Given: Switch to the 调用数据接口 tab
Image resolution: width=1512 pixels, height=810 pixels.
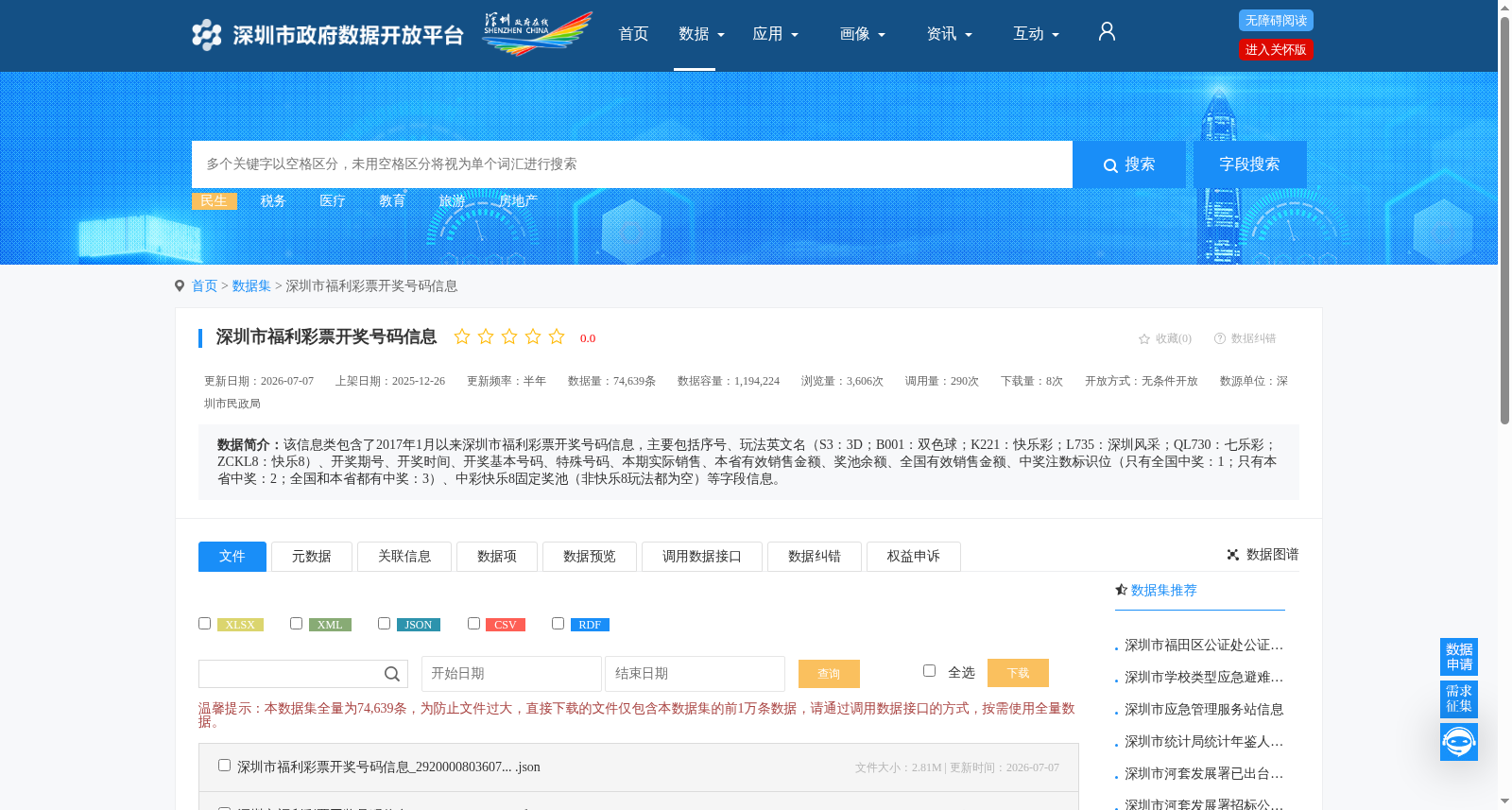Looking at the screenshot, I should pyautogui.click(x=702, y=557).
